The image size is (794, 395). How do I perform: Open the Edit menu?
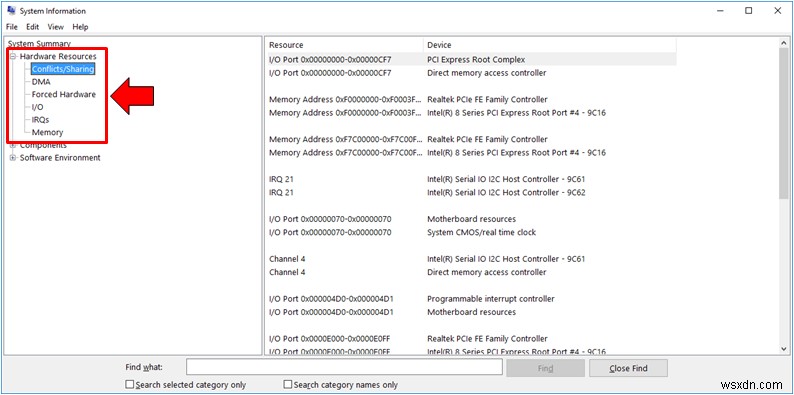[x=33, y=27]
